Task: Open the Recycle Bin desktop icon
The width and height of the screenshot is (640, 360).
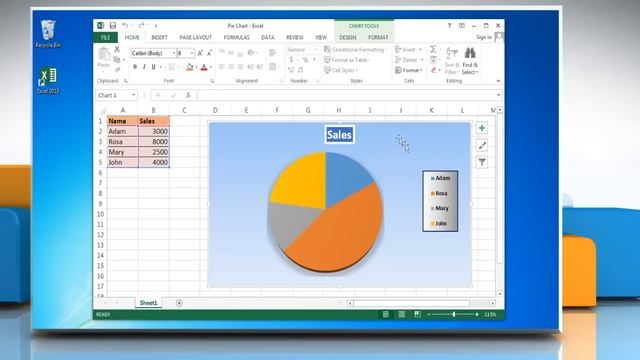Action: 48,34
